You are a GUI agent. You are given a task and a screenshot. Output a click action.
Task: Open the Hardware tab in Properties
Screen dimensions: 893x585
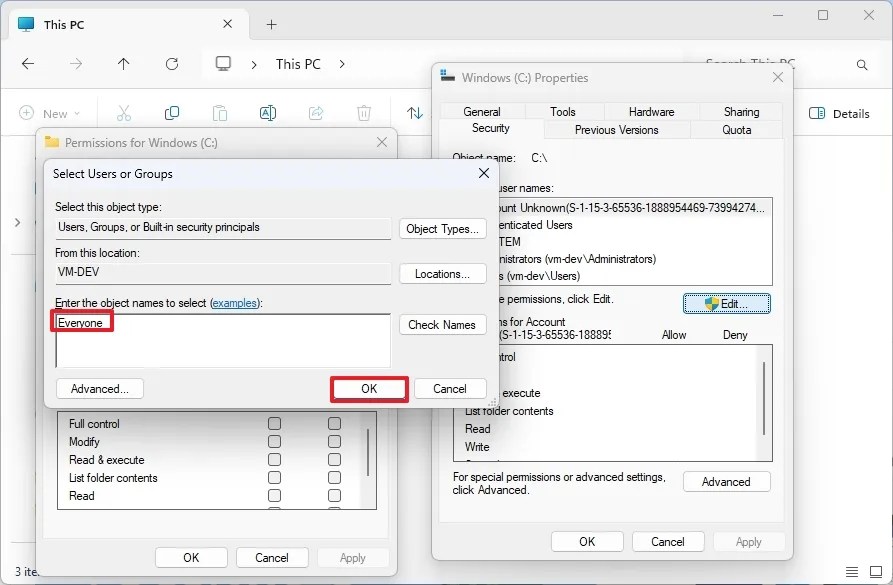click(652, 112)
